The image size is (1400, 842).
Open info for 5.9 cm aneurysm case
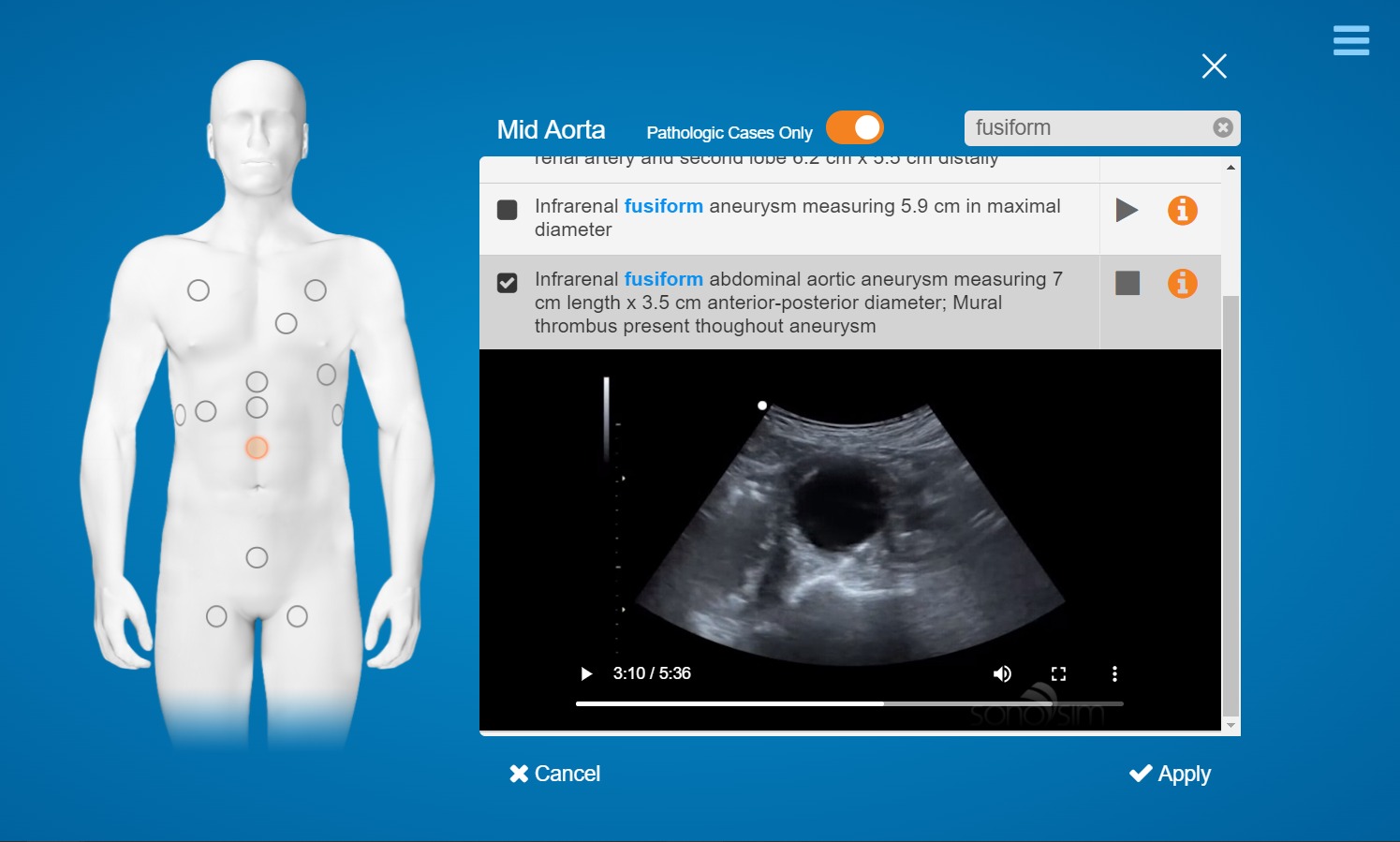[x=1182, y=210]
